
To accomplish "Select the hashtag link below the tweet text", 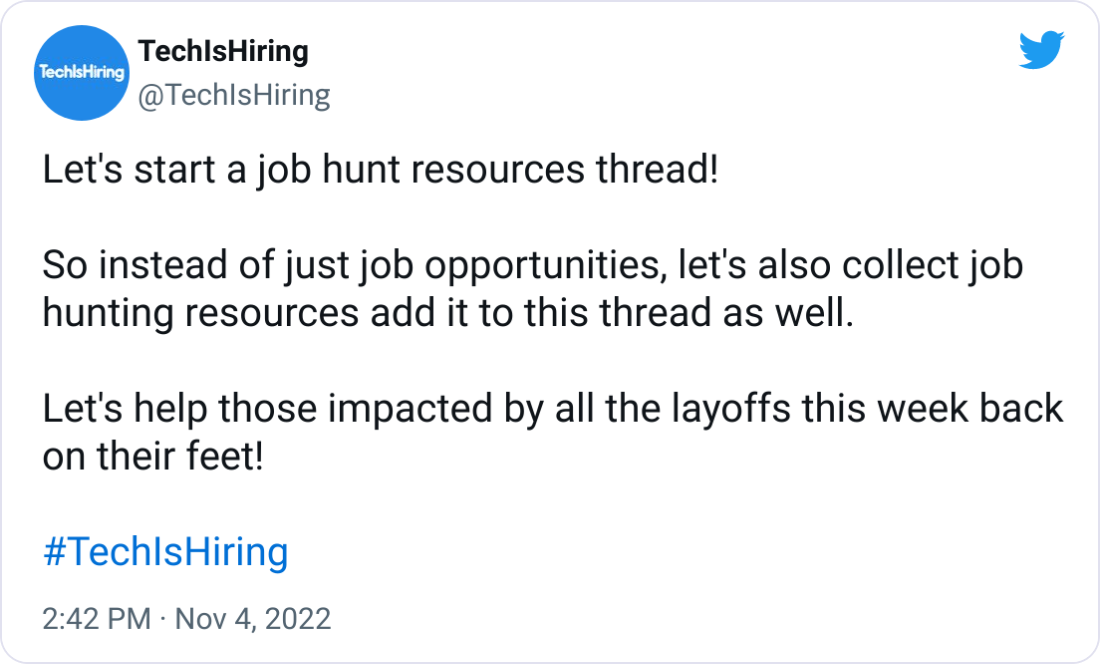I will click(163, 551).
